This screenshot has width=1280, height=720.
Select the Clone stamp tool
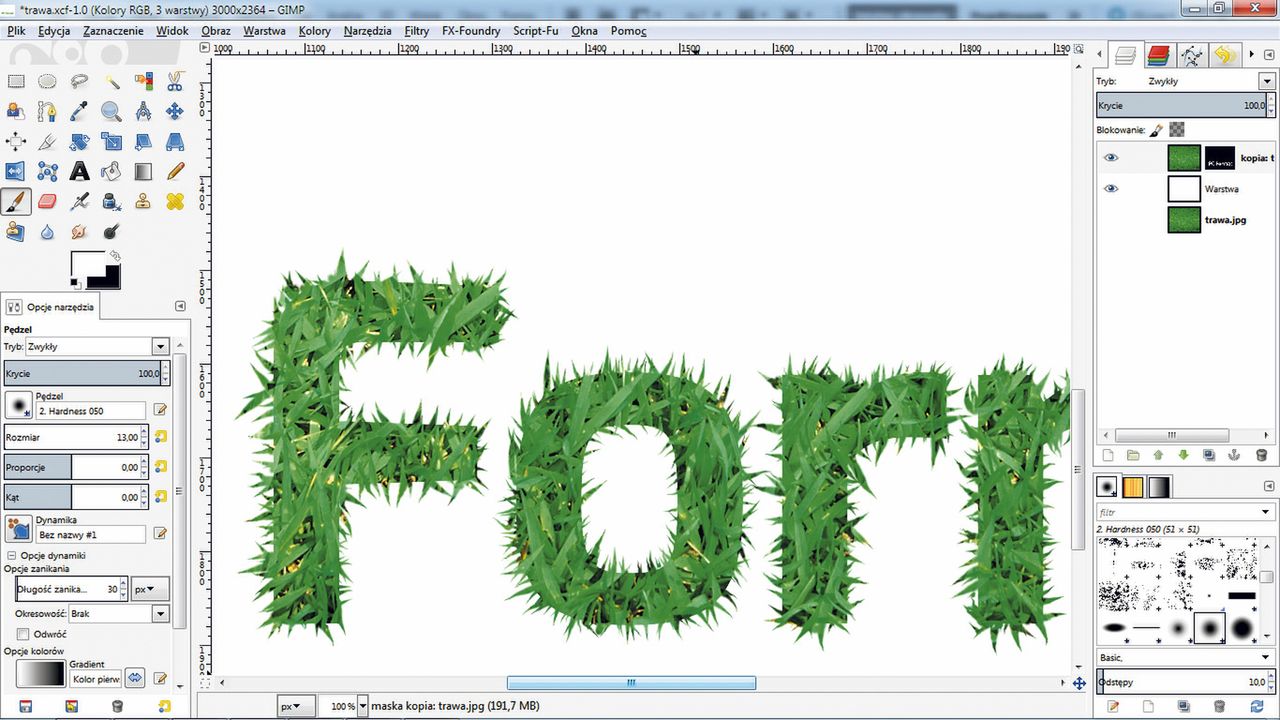[x=143, y=202]
